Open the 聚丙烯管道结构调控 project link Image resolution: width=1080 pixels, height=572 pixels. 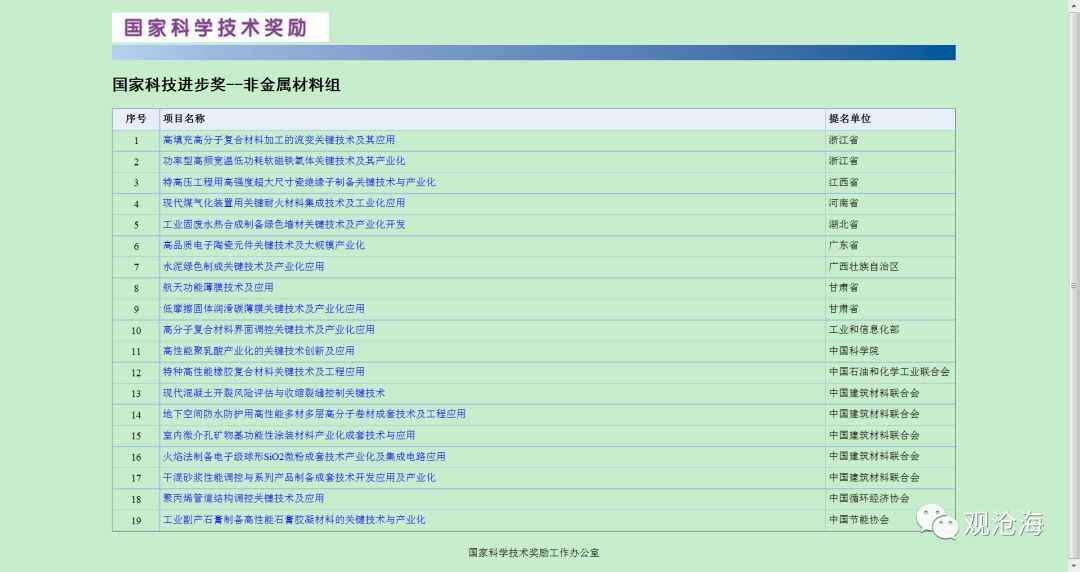tap(243, 498)
